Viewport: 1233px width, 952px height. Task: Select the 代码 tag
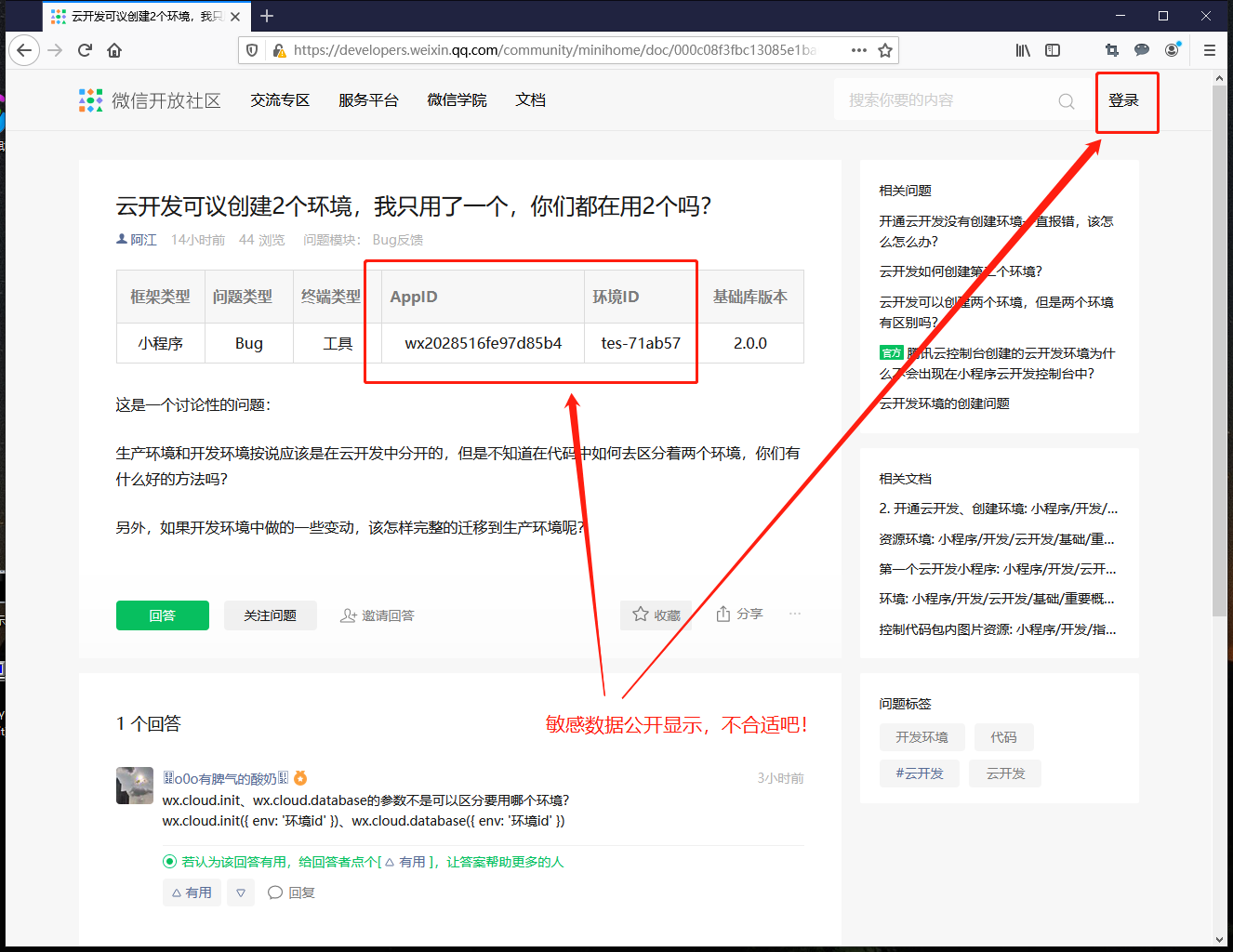click(1003, 737)
